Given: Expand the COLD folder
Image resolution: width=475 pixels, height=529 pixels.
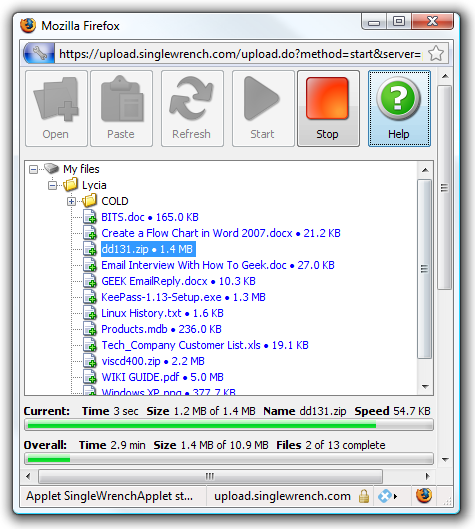Looking at the screenshot, I should (71, 201).
